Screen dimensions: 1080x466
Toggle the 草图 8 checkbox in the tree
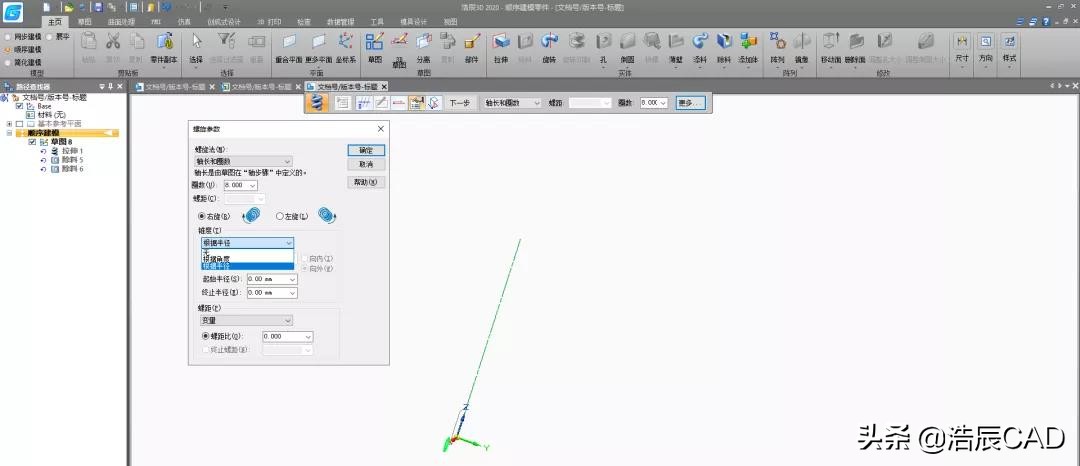[x=32, y=142]
